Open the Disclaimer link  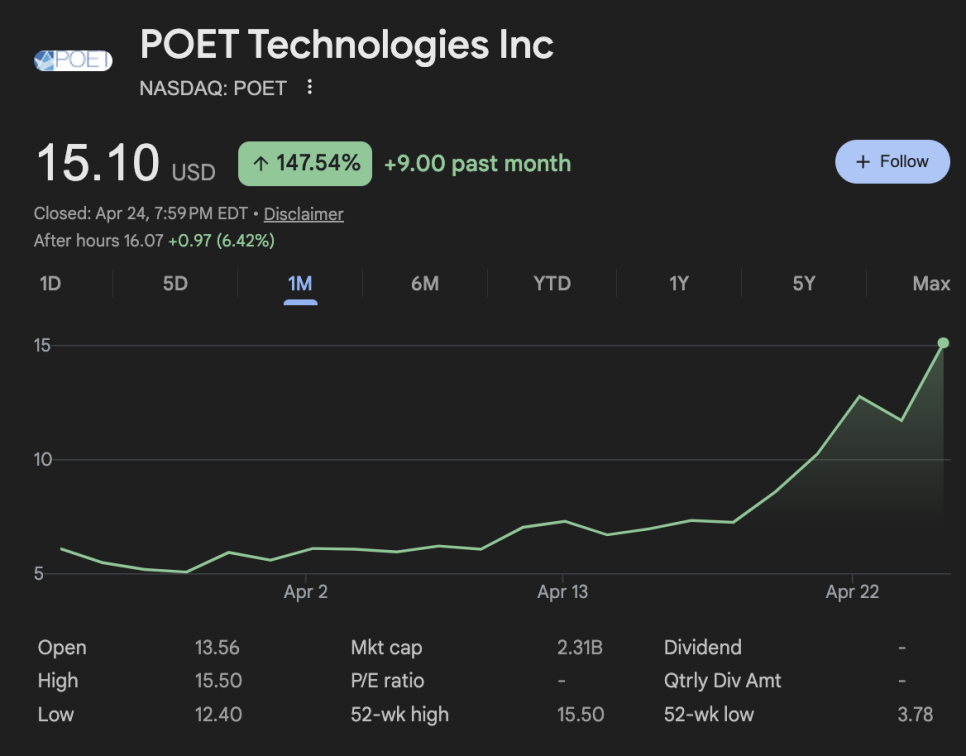[x=303, y=214]
